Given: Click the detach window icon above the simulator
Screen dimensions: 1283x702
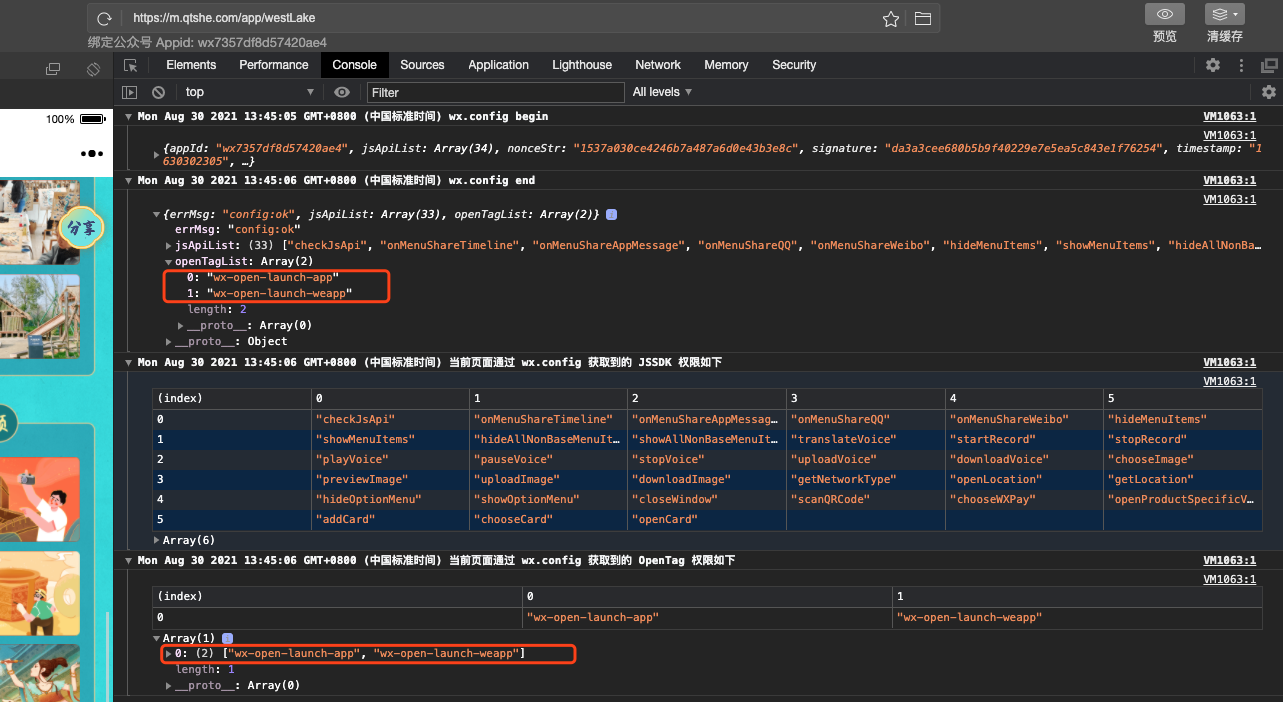Looking at the screenshot, I should [53, 69].
